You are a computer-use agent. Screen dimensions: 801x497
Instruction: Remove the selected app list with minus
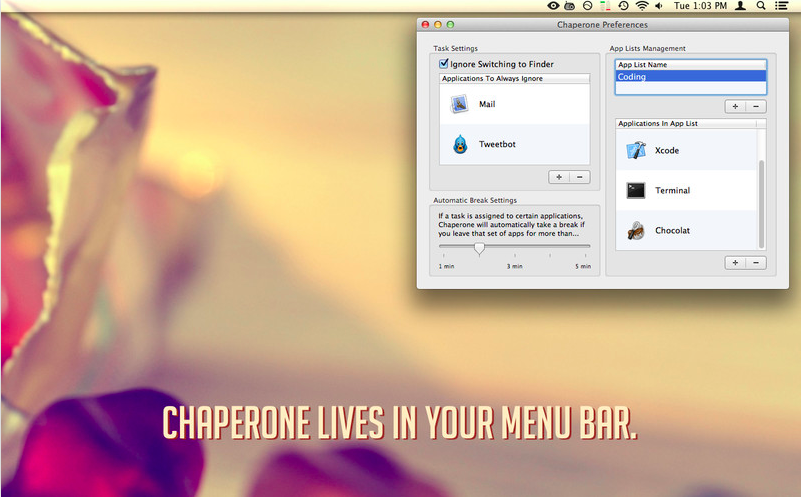pyautogui.click(x=756, y=107)
